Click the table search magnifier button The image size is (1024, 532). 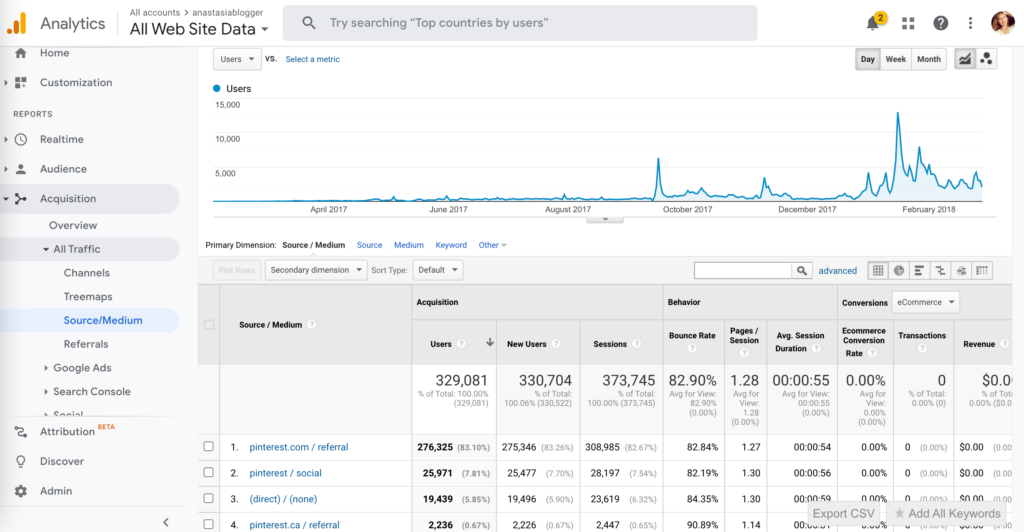click(x=801, y=270)
